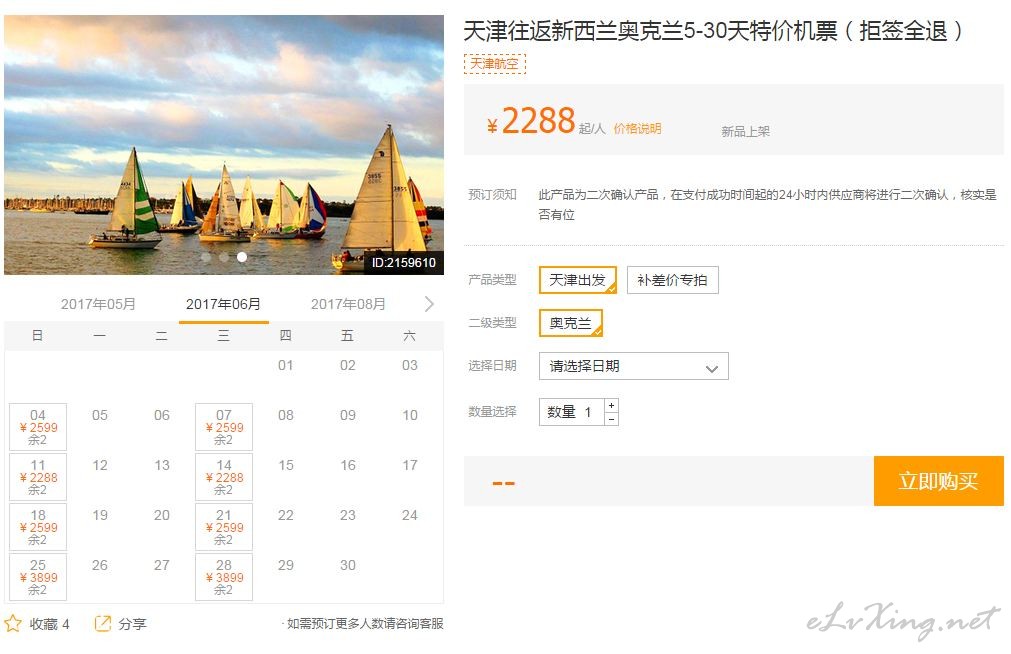Select June 25 priced ¥3899
This screenshot has height=654, width=1011.
click(x=38, y=577)
